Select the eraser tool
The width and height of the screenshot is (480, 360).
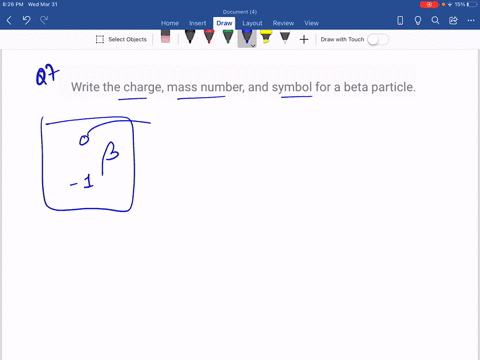coord(165,37)
